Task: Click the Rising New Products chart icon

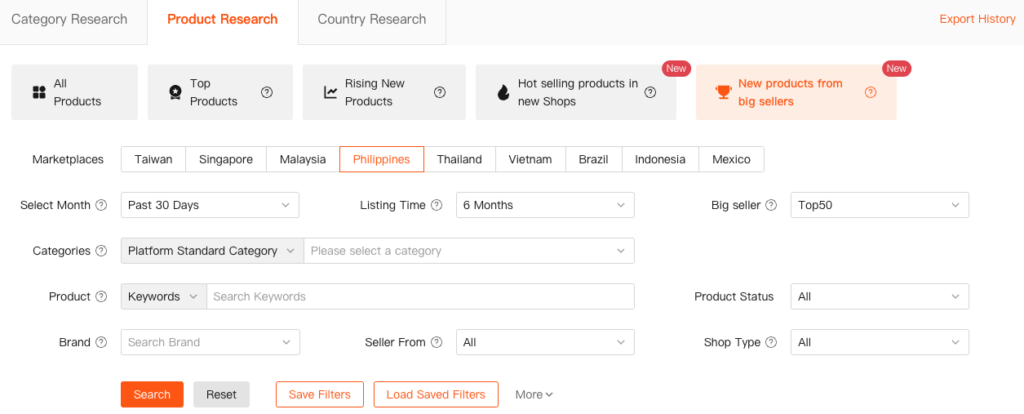Action: [330, 93]
